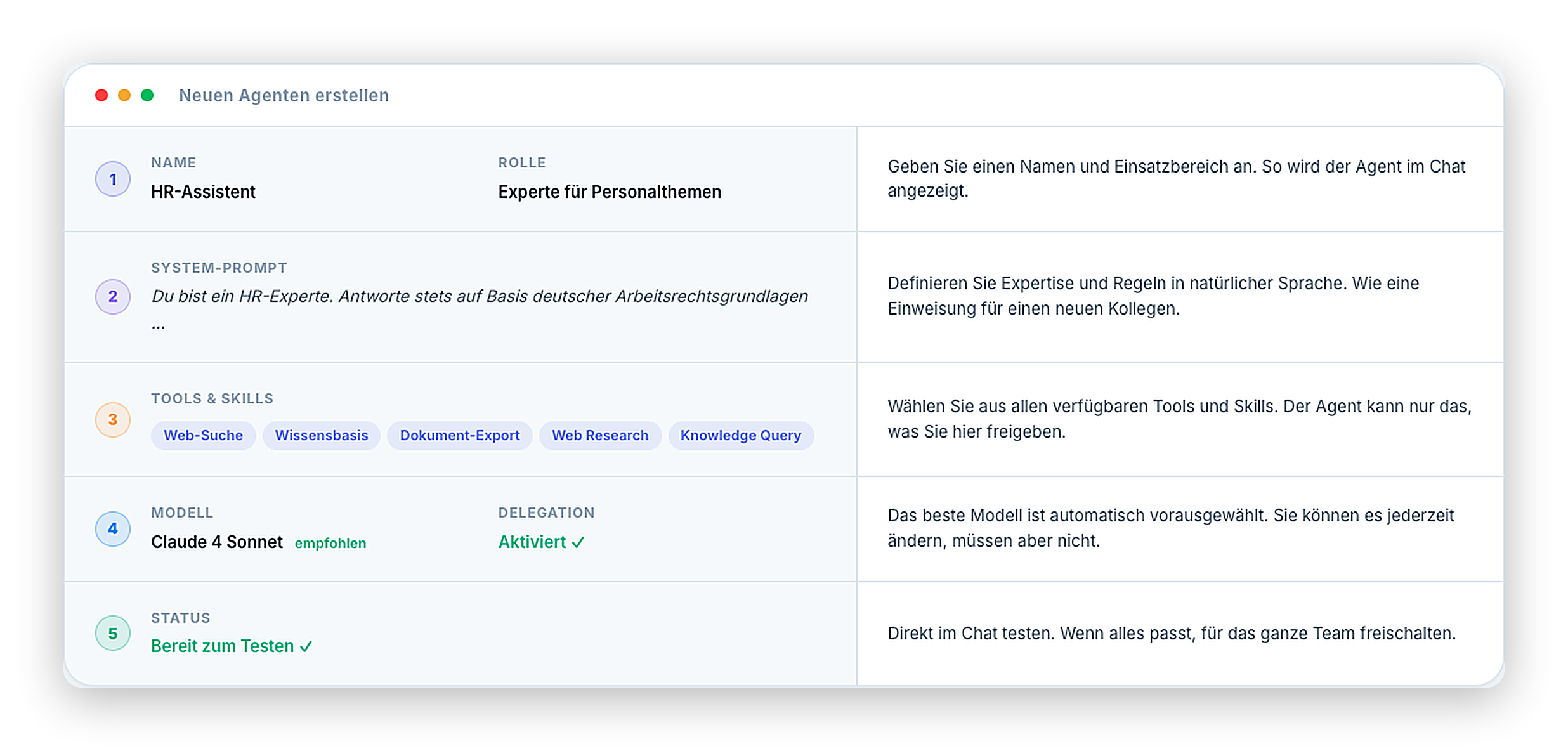Edit the Experte für Personalthemen role field
This screenshot has width=1568, height=751.
(609, 192)
